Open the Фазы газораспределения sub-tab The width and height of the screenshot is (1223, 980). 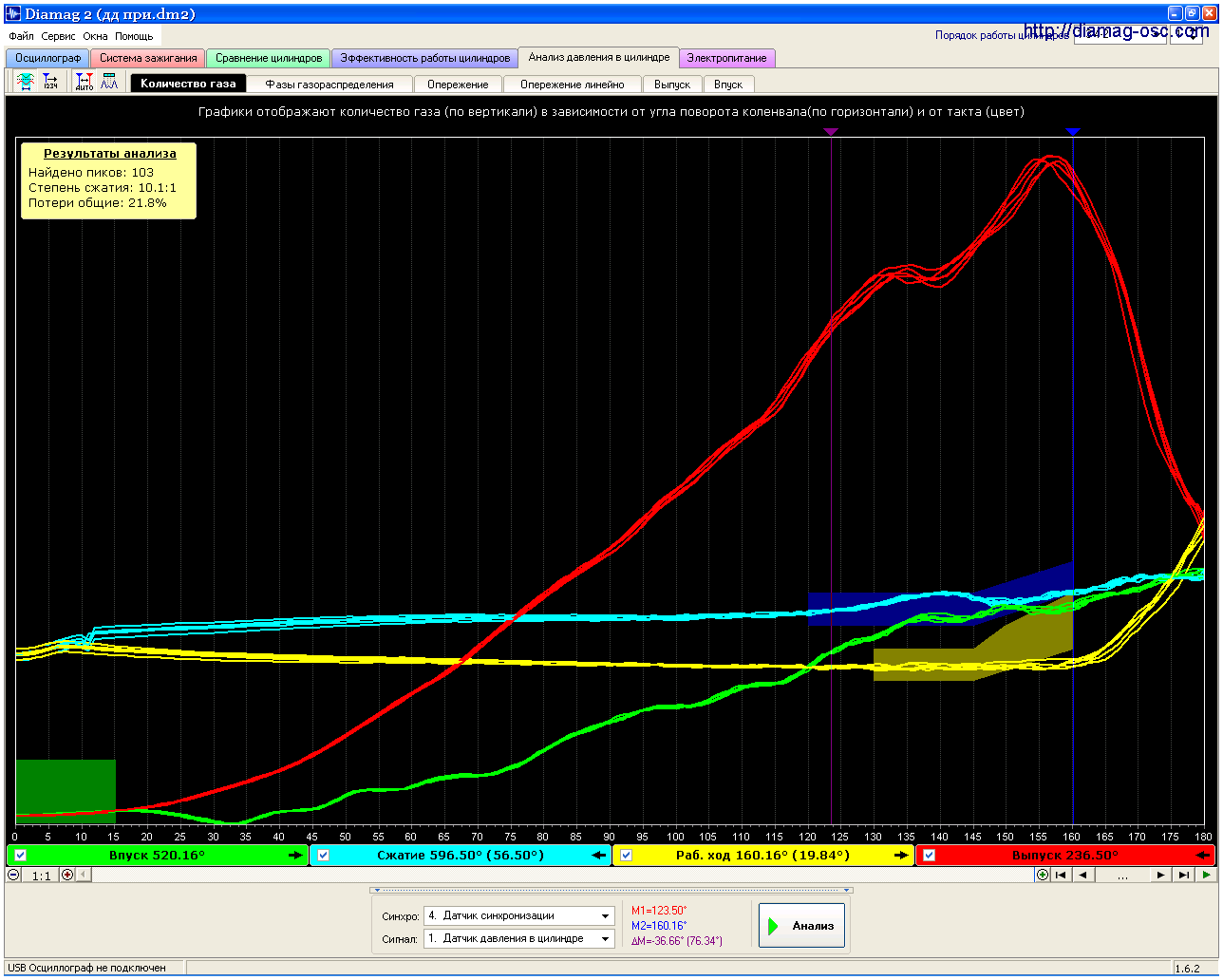329,85
